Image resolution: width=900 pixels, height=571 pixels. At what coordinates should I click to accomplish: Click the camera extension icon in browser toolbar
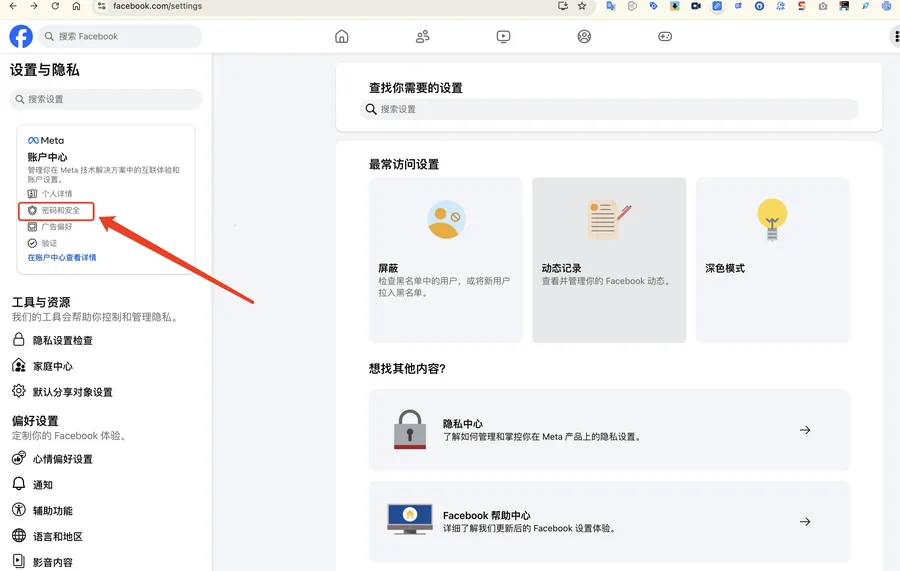pyautogui.click(x=823, y=6)
